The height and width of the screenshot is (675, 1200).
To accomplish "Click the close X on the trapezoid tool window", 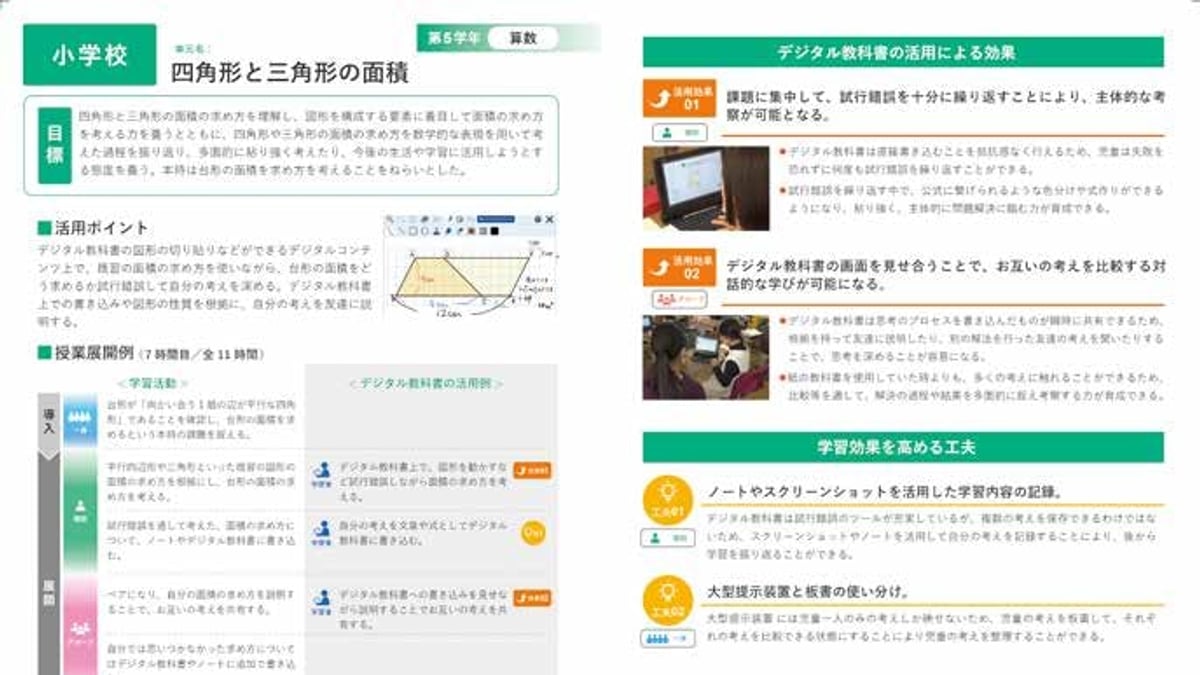I will point(548,218).
